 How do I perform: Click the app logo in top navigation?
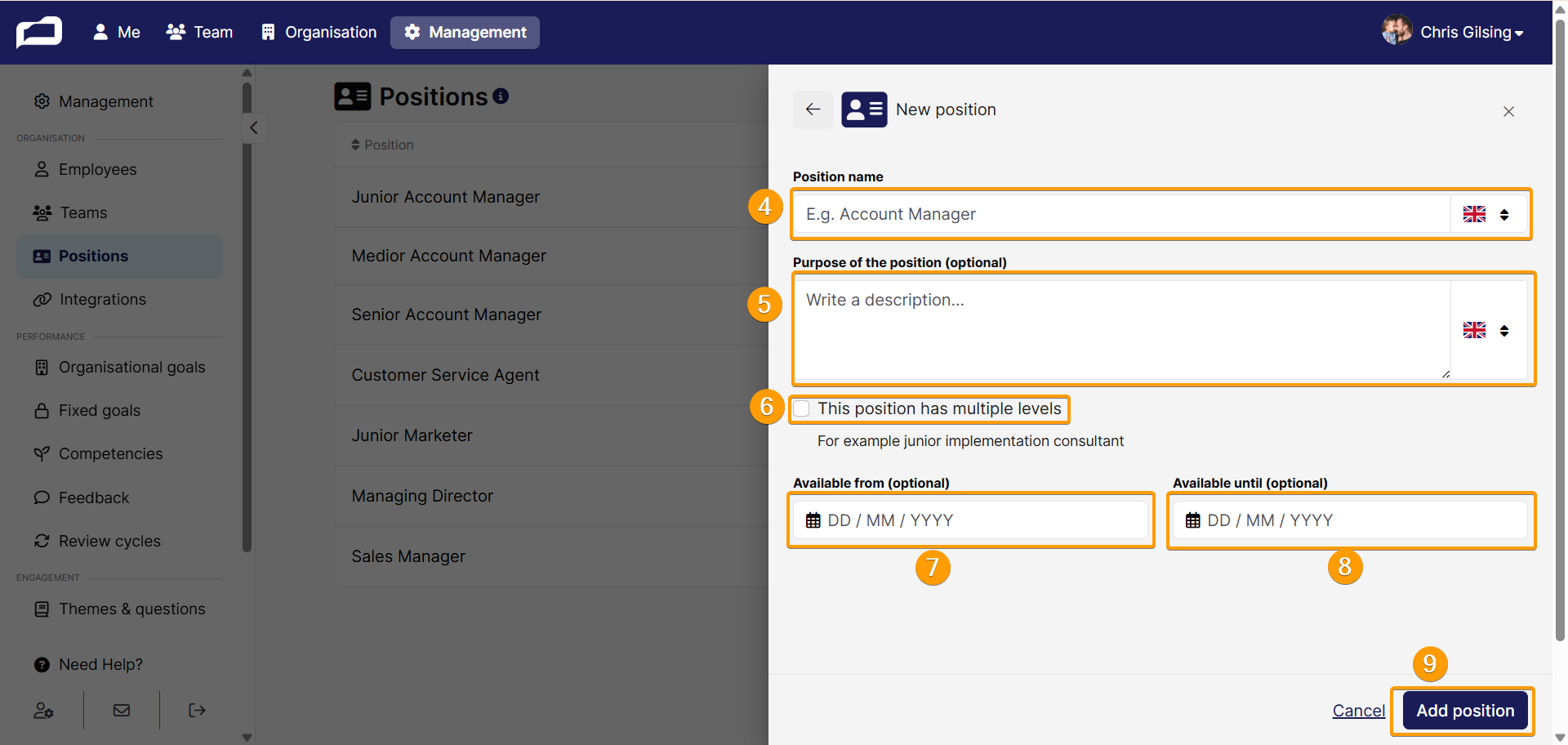tap(39, 33)
